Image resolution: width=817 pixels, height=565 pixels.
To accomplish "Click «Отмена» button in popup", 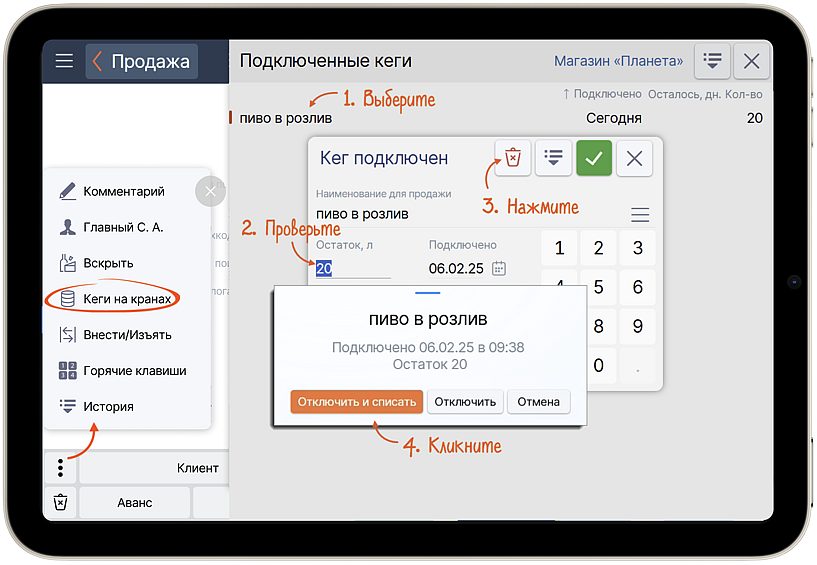I will point(538,402).
